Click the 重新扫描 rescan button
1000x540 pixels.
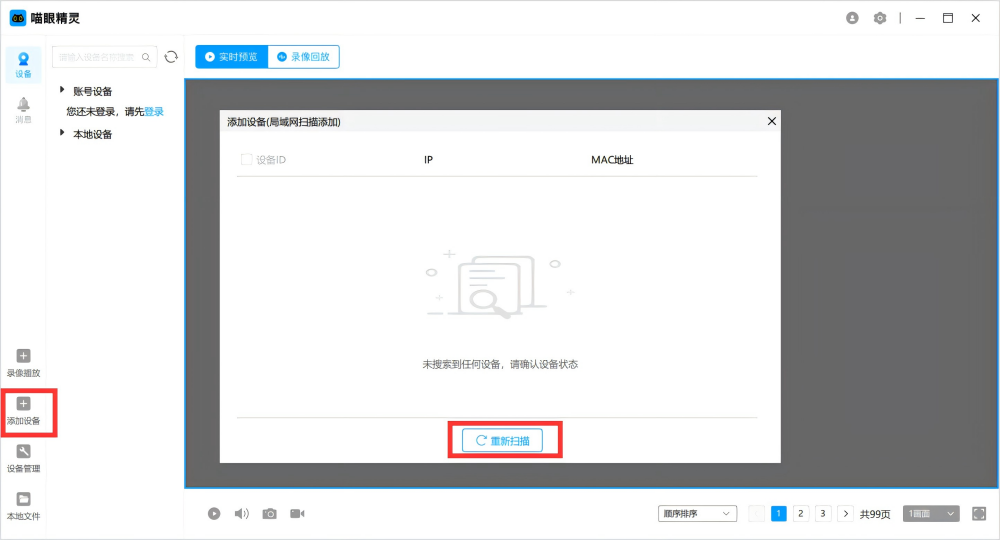pos(503,440)
